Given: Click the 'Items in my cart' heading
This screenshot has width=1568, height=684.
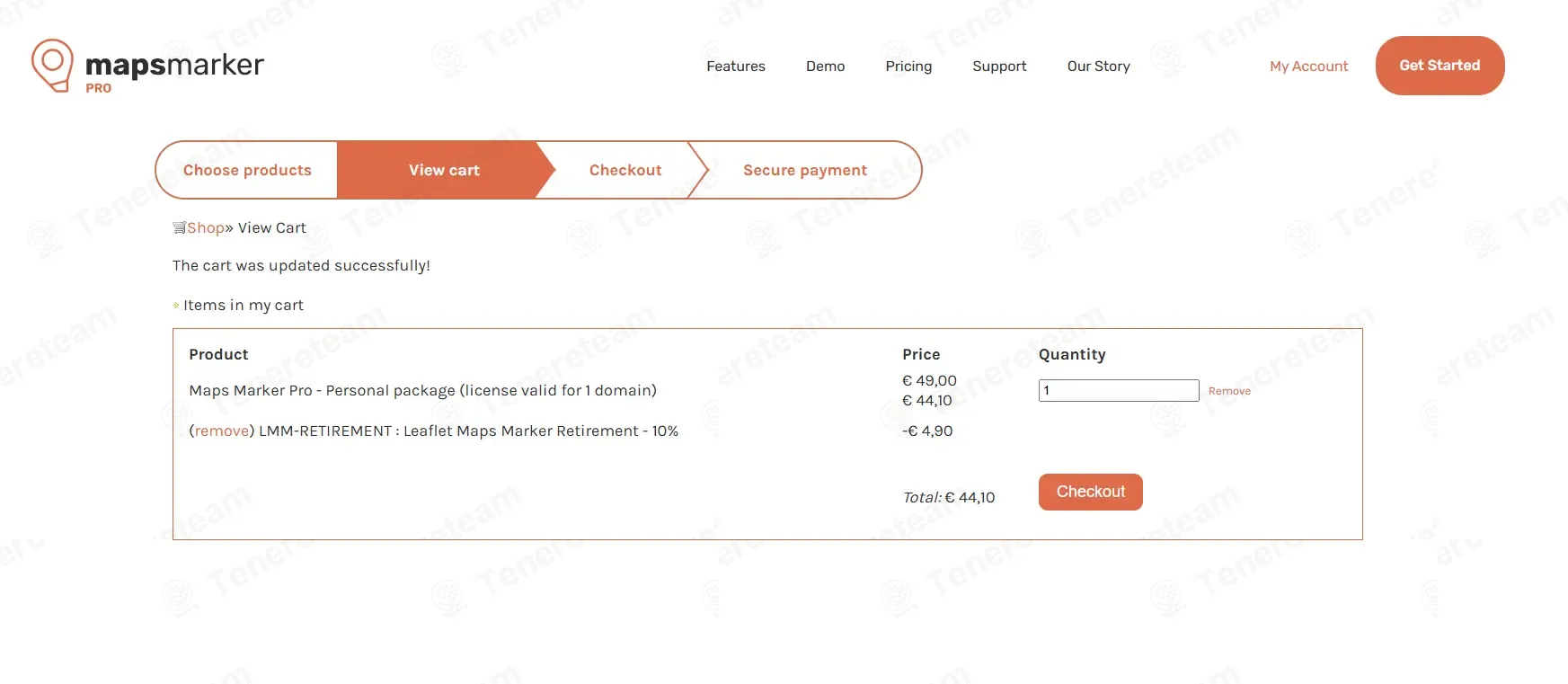Looking at the screenshot, I should [244, 305].
